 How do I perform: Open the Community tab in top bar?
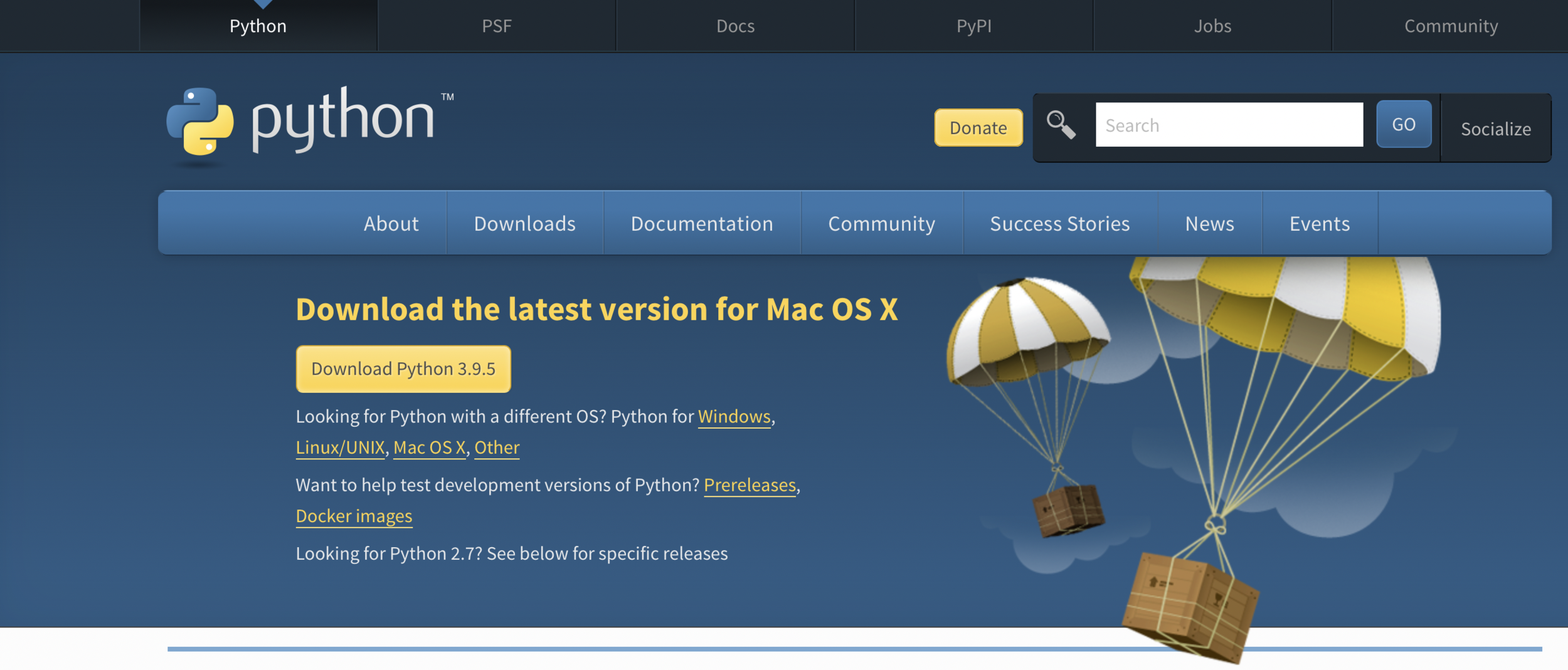pos(1451,26)
